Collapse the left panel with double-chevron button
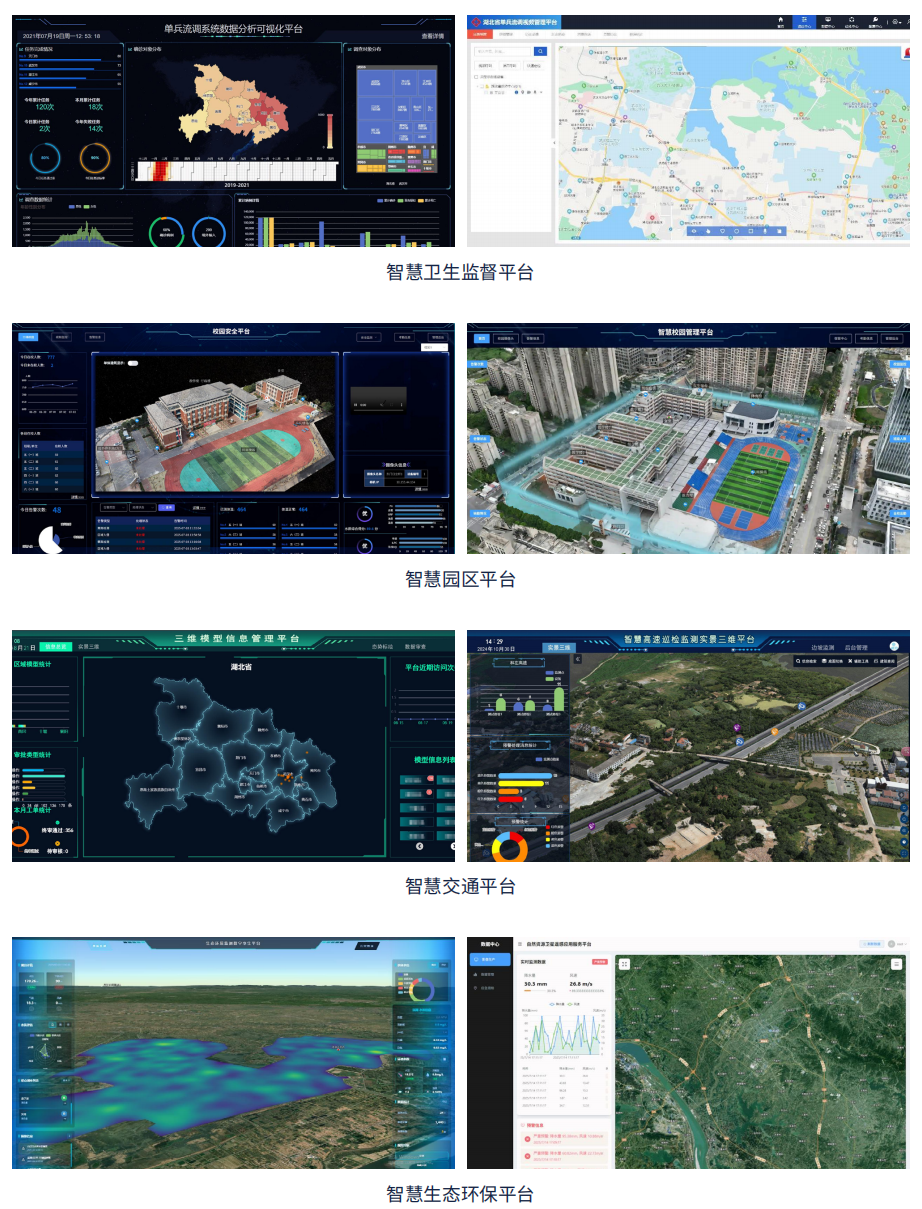Screen dimensions: 922x1209 pos(578,660)
